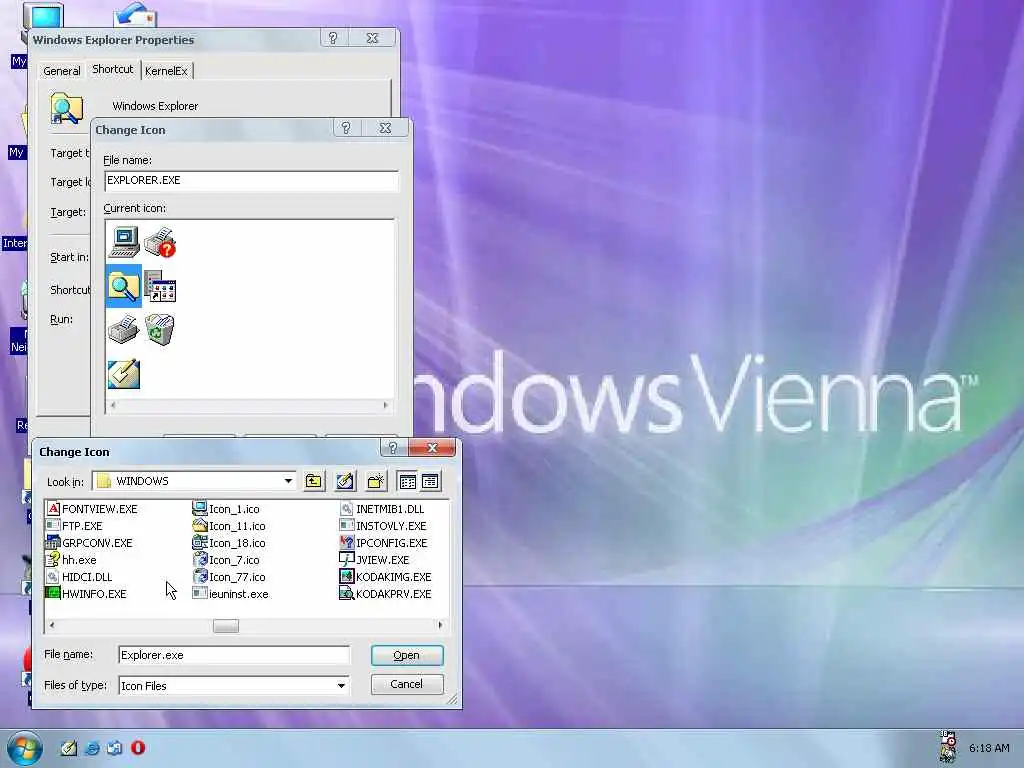Image resolution: width=1024 pixels, height=768 pixels.
Task: Select the computer icon in Current icon list
Action: point(124,242)
